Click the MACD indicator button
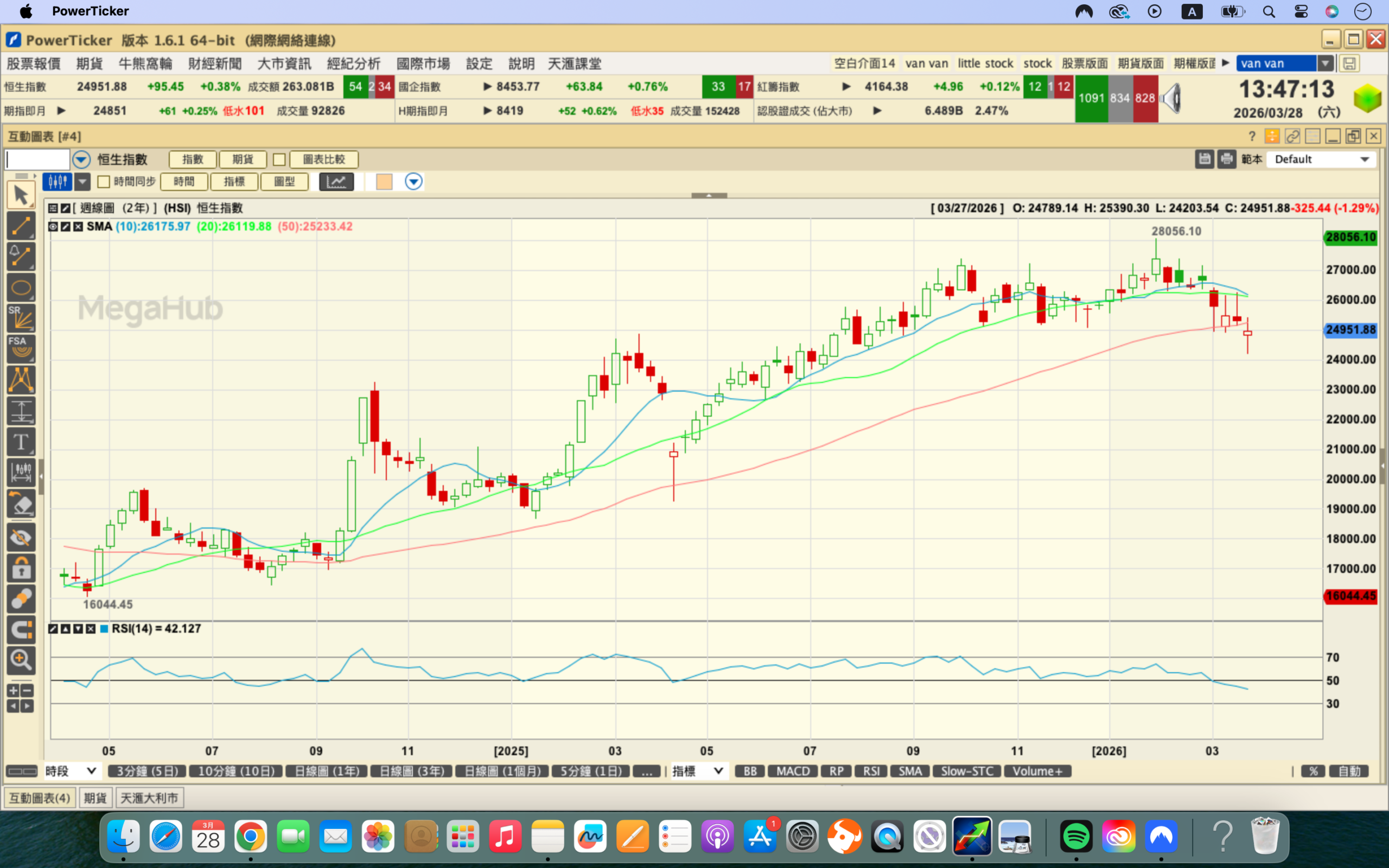The image size is (1389, 868). [792, 771]
